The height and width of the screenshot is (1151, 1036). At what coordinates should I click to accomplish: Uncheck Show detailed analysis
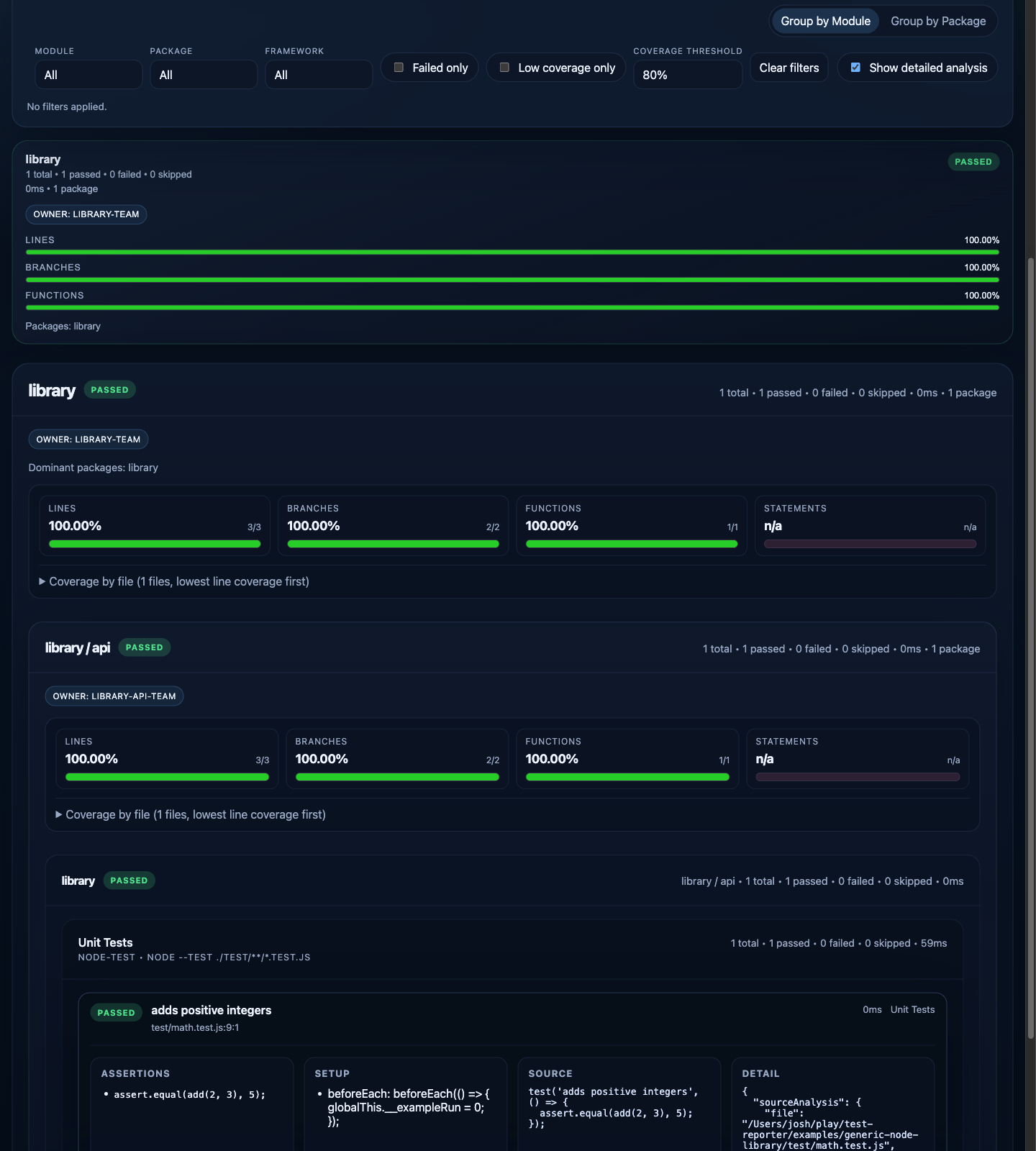click(x=855, y=68)
